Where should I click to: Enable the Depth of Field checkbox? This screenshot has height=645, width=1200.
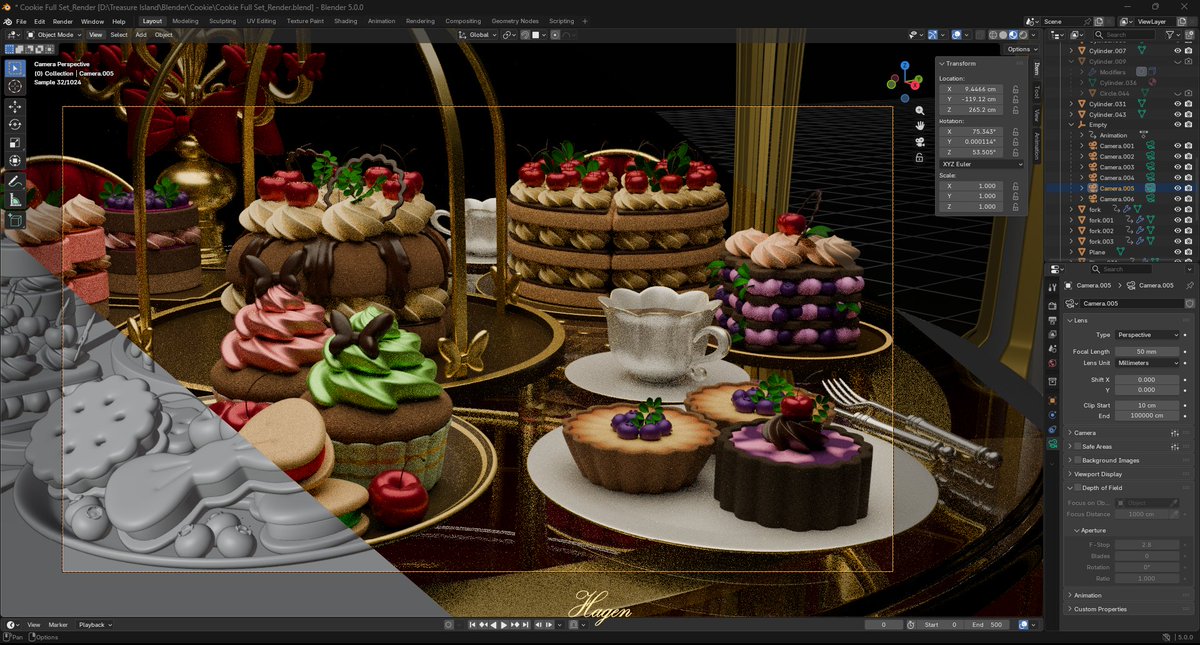(x=1077, y=488)
